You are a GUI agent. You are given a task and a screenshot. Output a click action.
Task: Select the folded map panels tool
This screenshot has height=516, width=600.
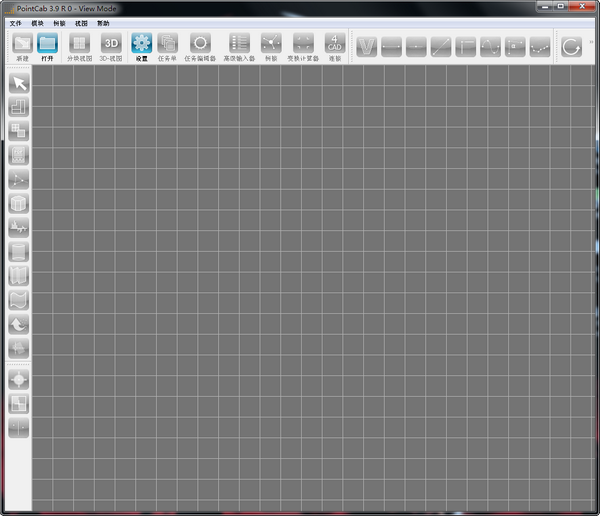click(x=19, y=276)
